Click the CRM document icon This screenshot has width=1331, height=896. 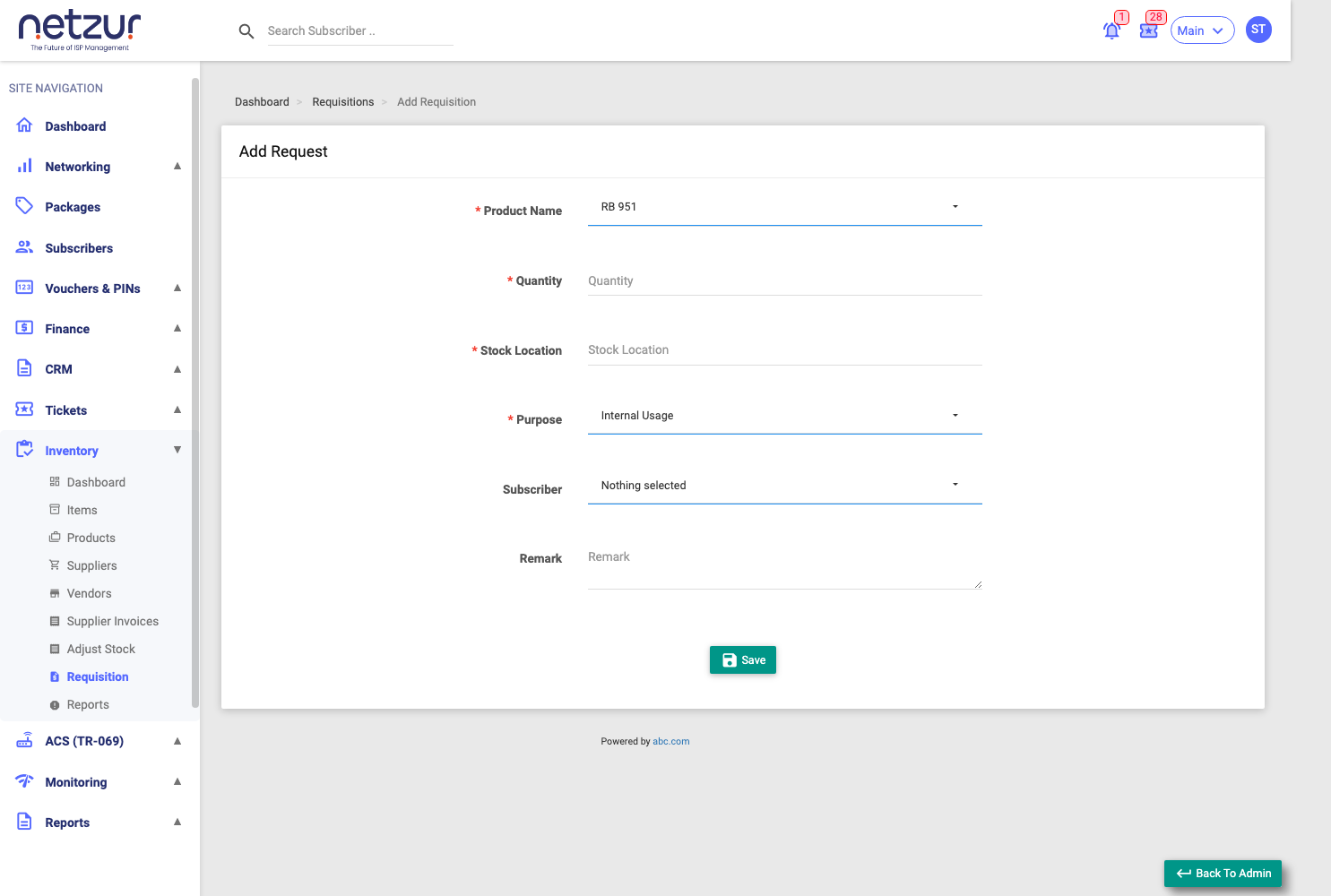pyautogui.click(x=25, y=368)
